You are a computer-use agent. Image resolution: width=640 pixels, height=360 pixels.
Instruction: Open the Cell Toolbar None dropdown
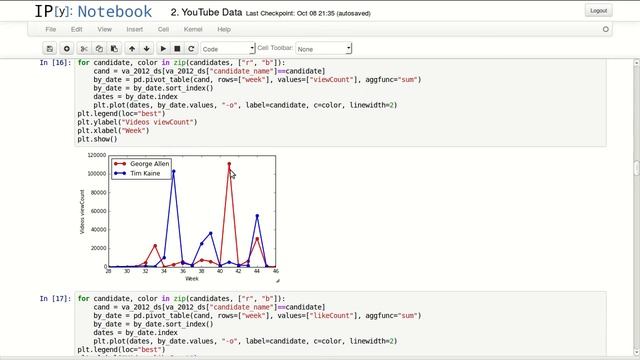point(323,49)
